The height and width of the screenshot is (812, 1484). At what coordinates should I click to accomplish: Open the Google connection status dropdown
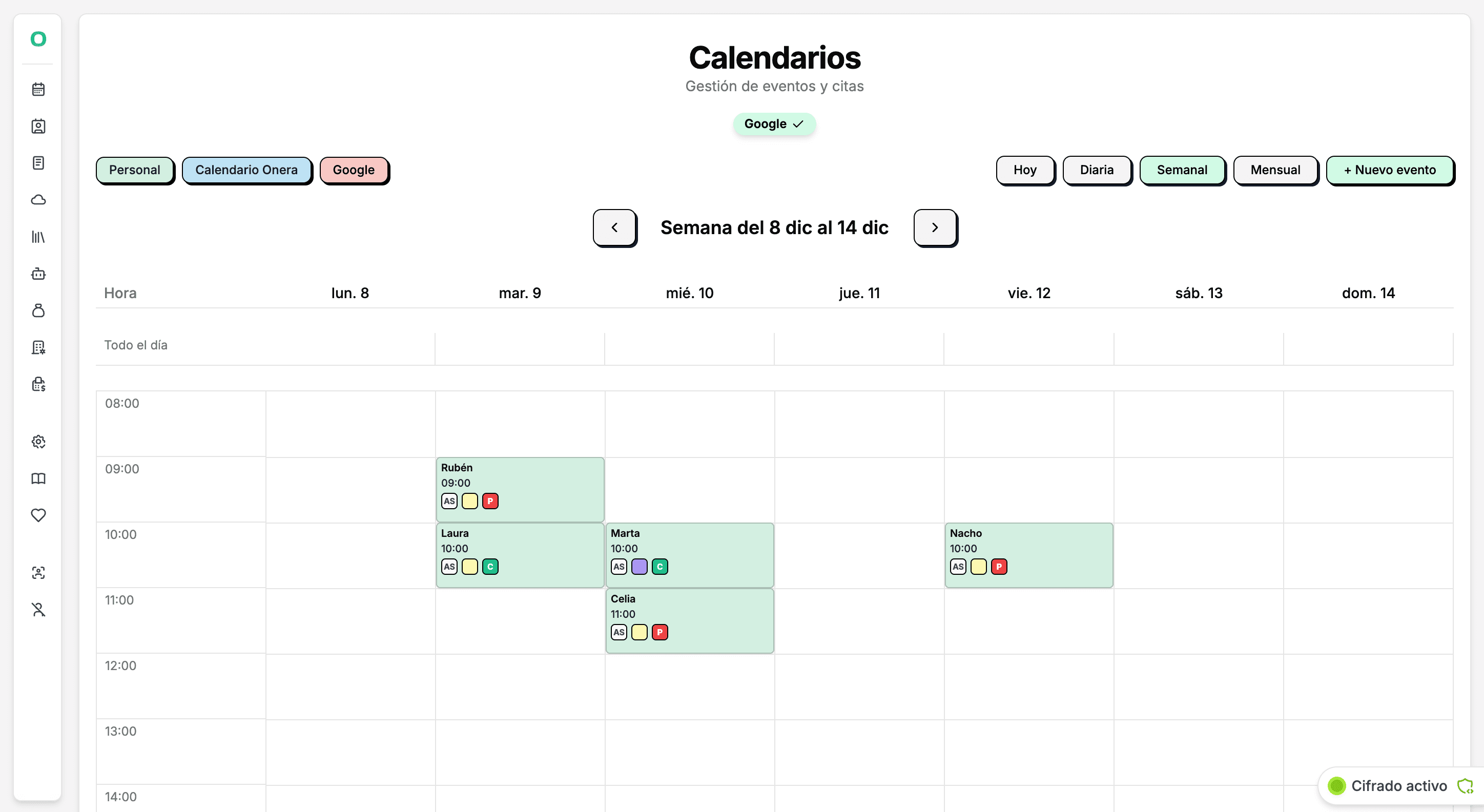[774, 124]
